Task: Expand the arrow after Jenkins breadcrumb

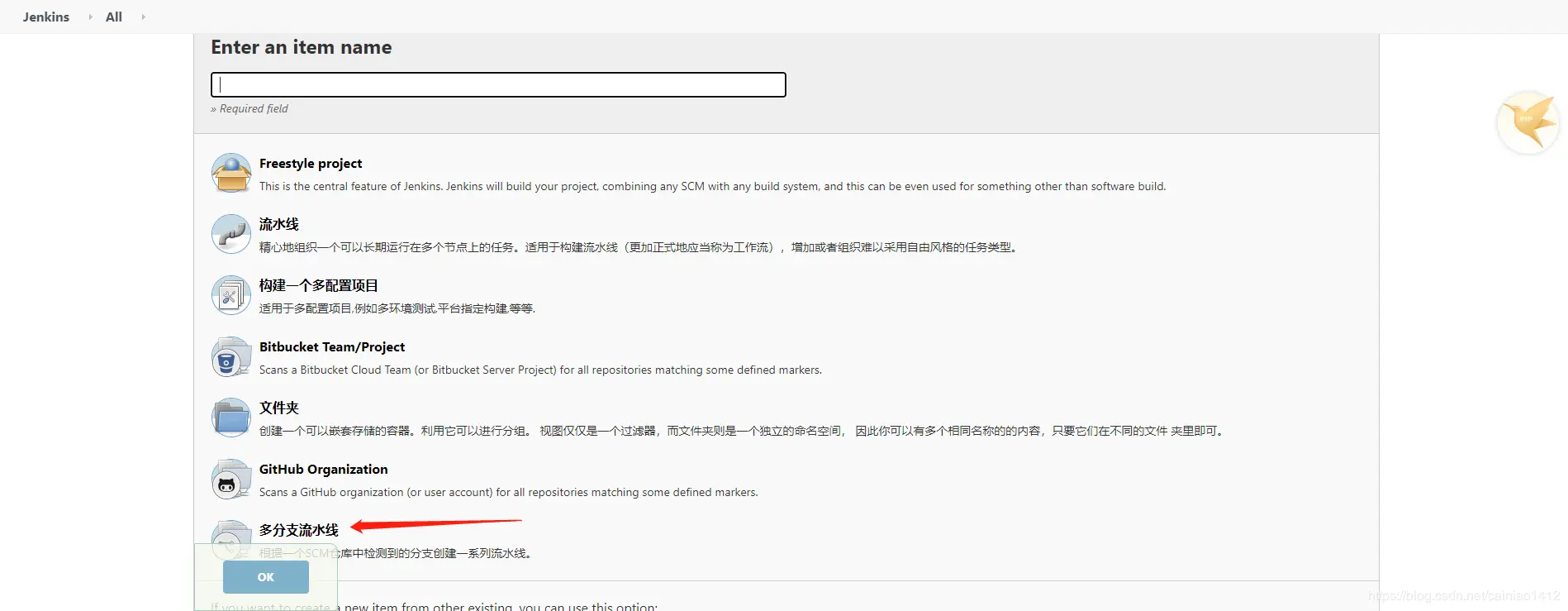Action: [x=90, y=17]
